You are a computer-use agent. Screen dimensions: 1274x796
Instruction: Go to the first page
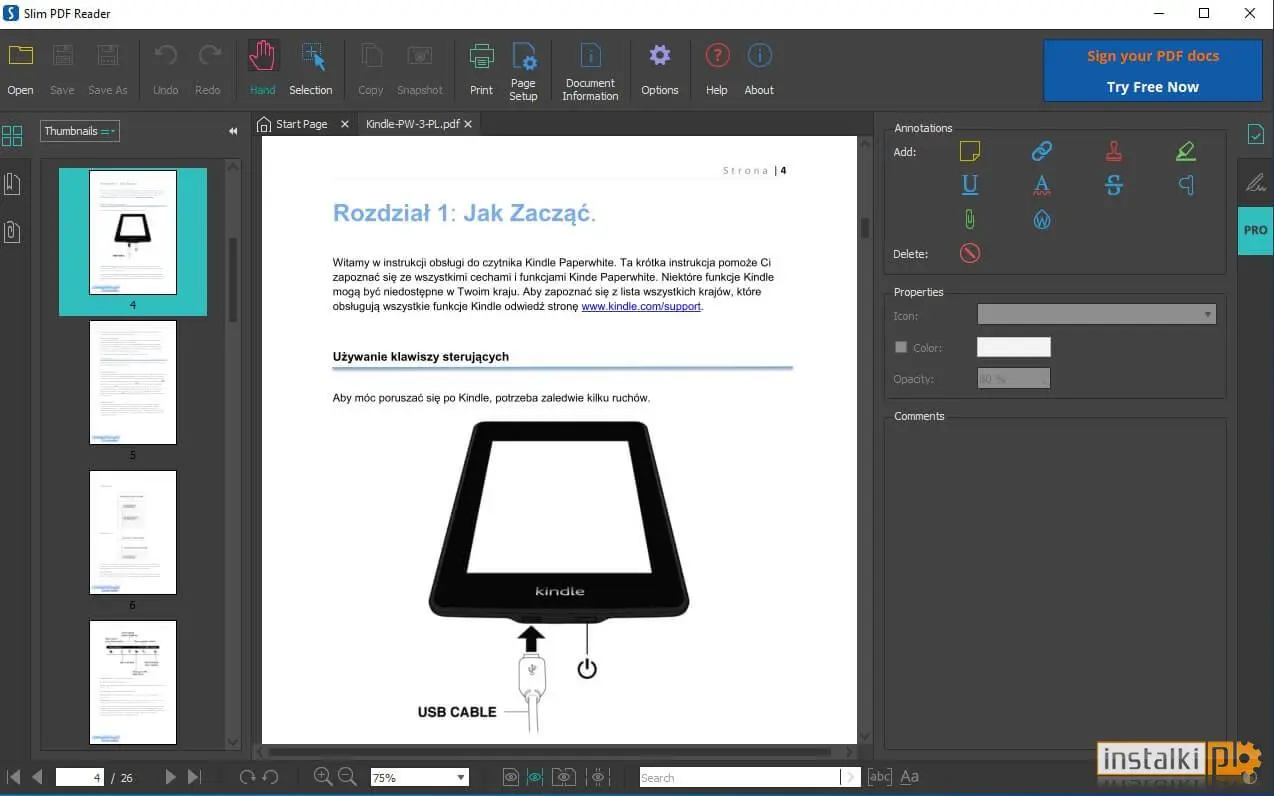[x=14, y=777]
